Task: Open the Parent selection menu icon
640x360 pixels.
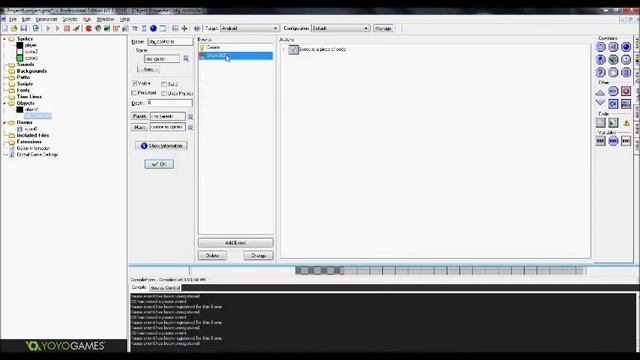Action: (190, 117)
